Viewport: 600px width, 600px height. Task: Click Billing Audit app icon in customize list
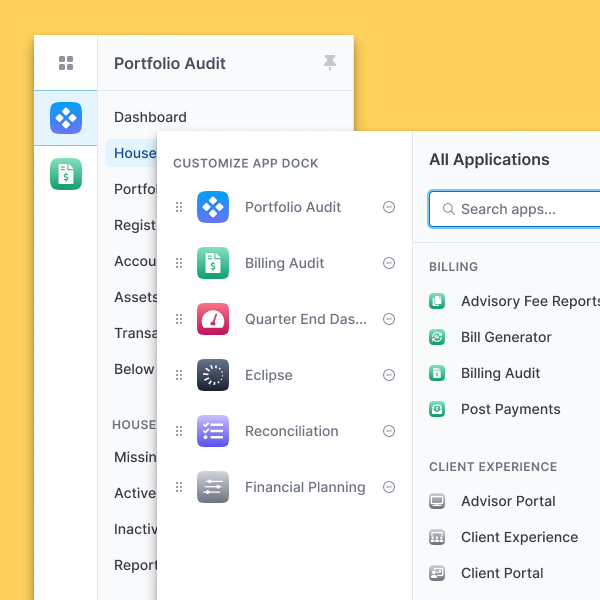coord(213,263)
